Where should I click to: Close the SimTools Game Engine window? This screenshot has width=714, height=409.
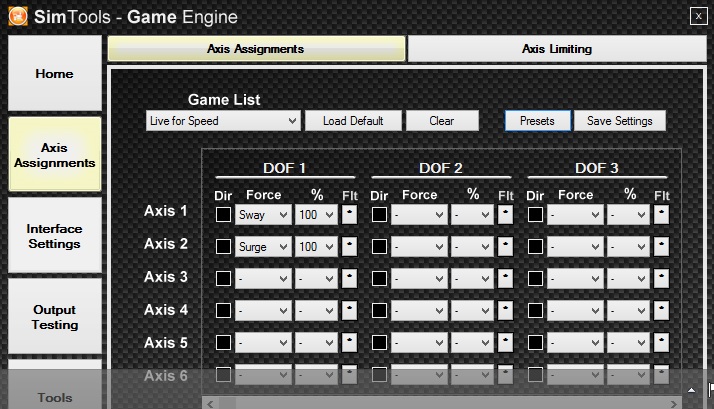click(699, 16)
